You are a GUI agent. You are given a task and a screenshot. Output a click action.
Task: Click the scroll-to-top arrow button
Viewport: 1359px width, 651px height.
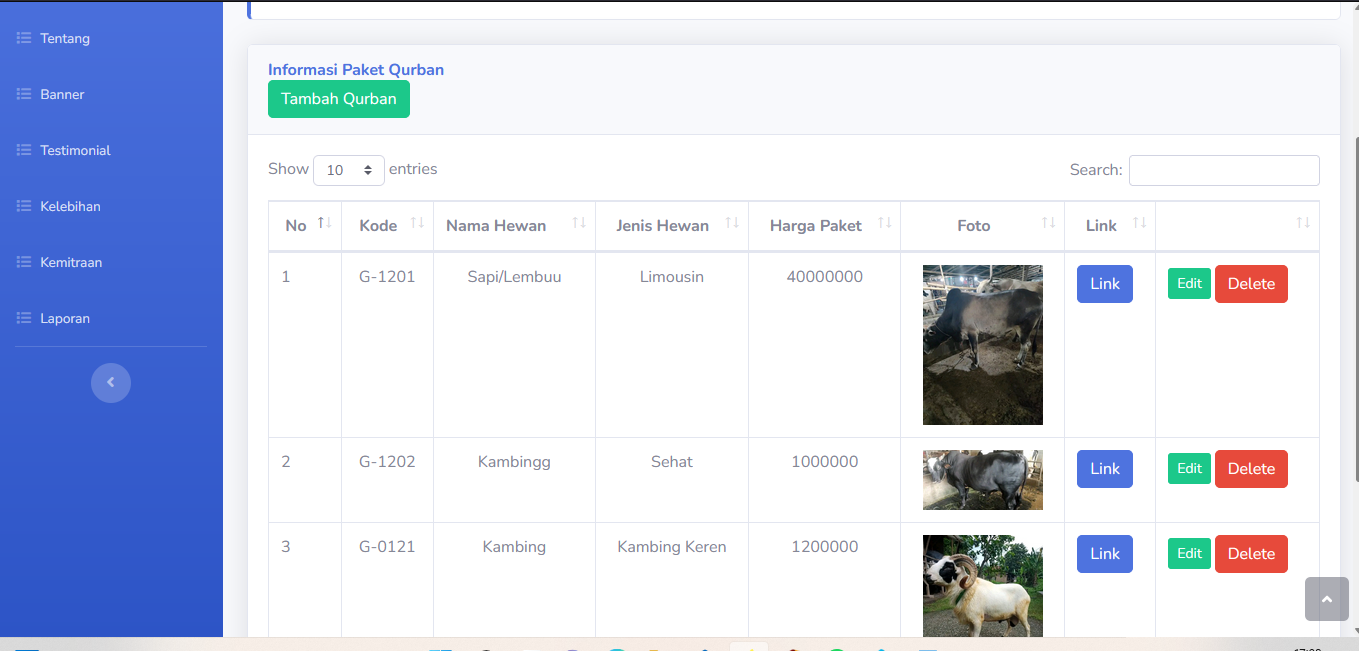(x=1326, y=599)
